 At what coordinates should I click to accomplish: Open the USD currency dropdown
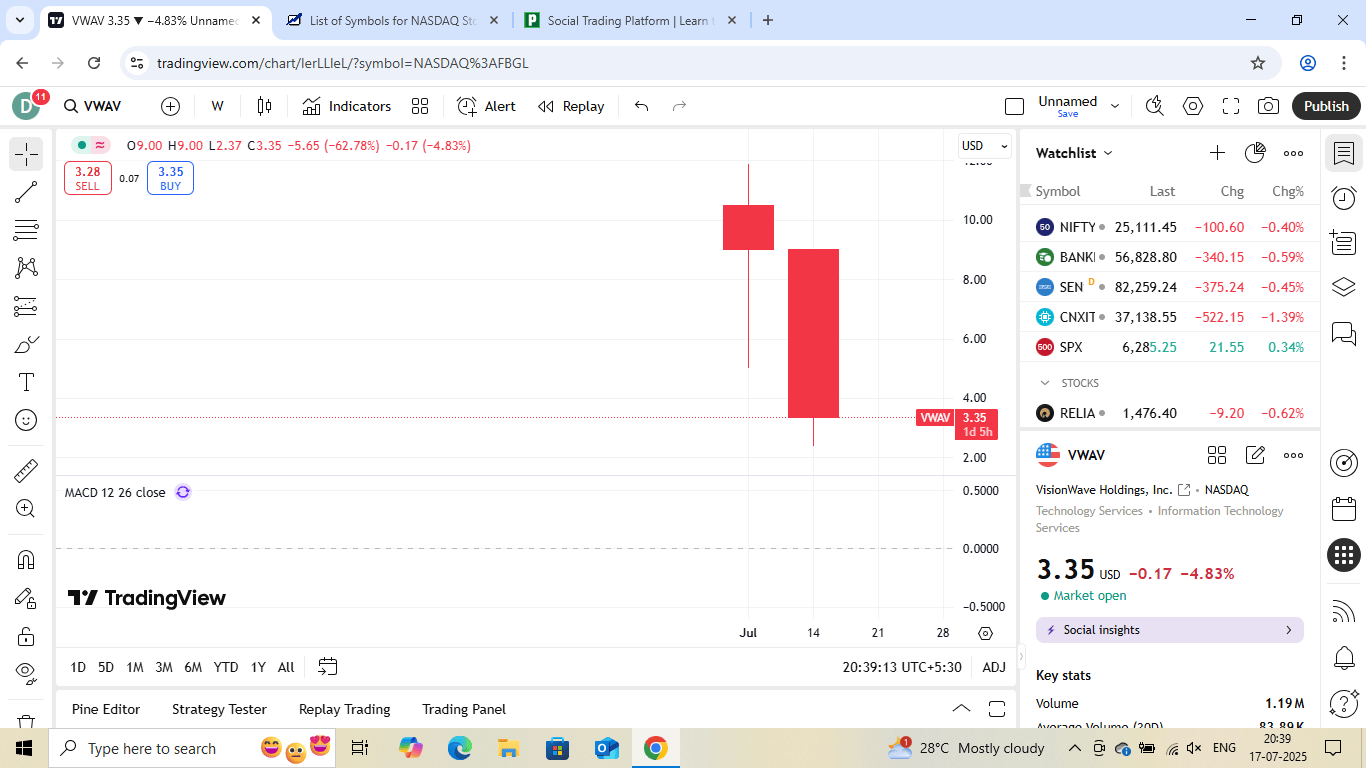click(985, 146)
